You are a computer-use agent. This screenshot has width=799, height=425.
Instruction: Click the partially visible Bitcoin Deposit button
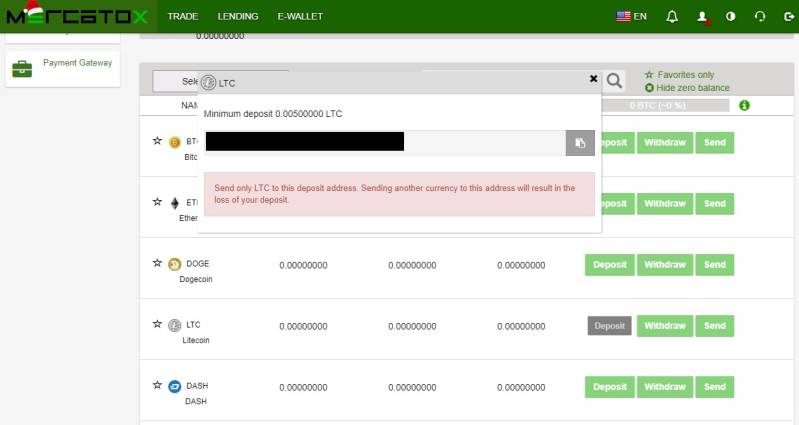[x=618, y=143]
